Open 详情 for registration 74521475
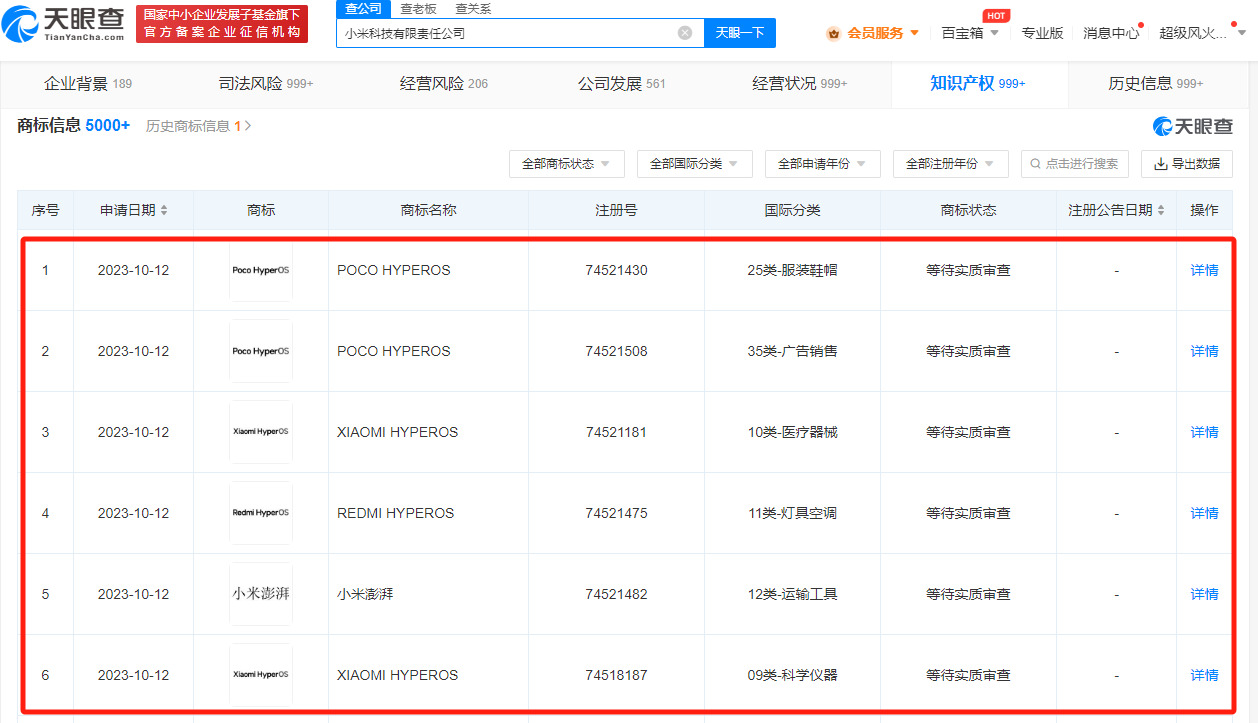The height and width of the screenshot is (723, 1258). pos(1204,513)
